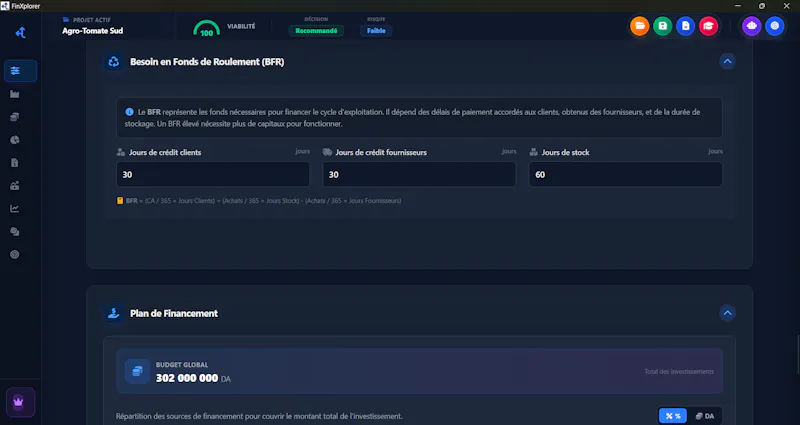Viewport: 800px width, 425px height.
Task: Click the blue circular globe button
Action: tap(774, 26)
